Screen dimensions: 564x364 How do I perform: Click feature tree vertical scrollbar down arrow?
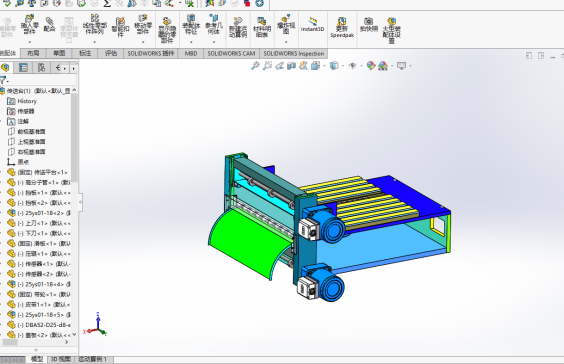click(x=74, y=335)
